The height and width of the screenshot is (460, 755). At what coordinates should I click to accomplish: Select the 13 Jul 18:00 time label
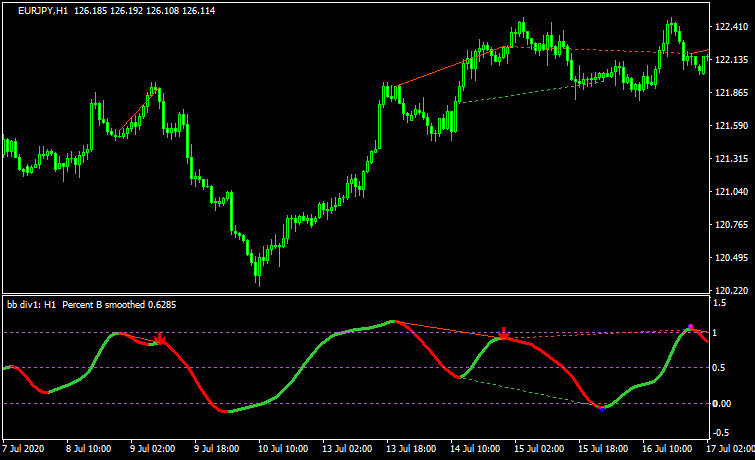(411, 450)
